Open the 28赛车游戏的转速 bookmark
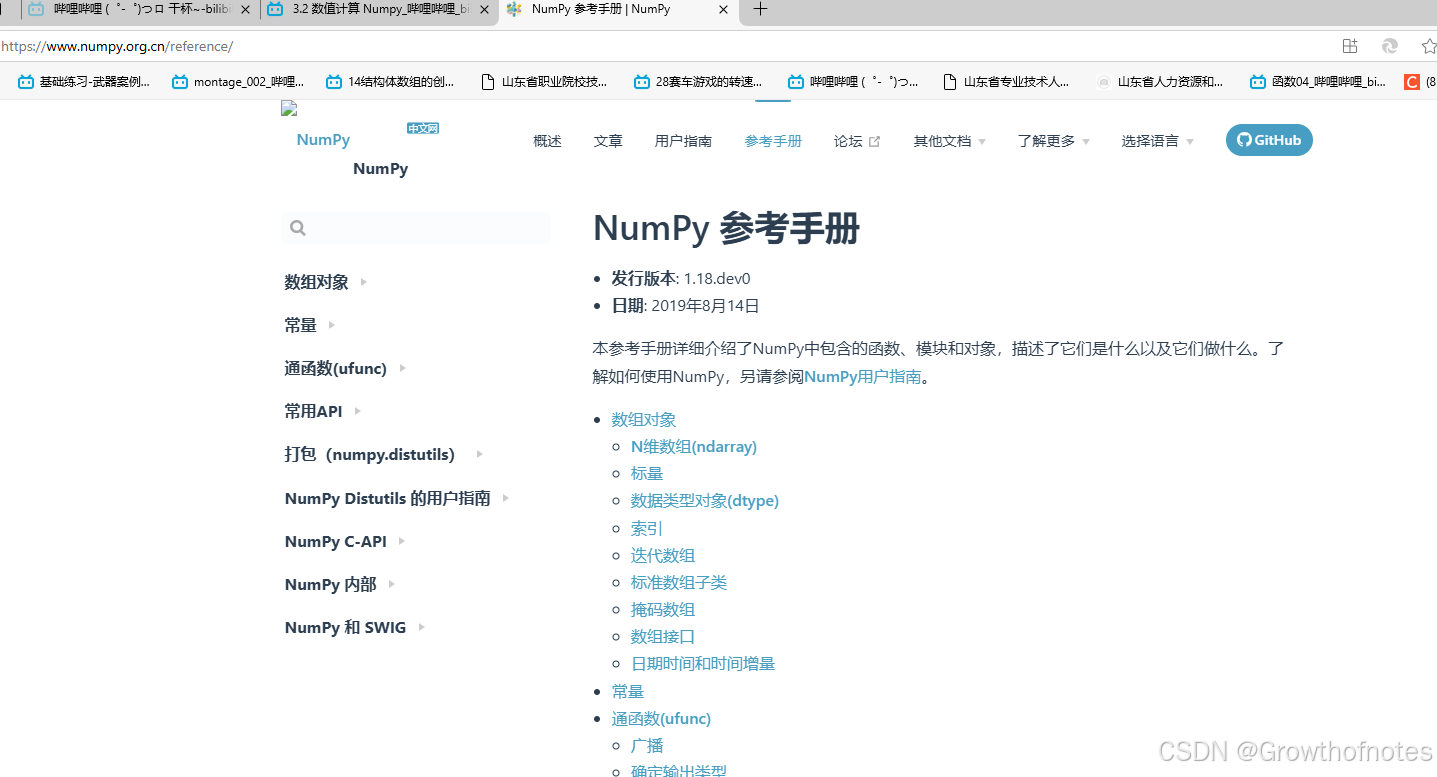This screenshot has width=1437, height=777. click(698, 82)
